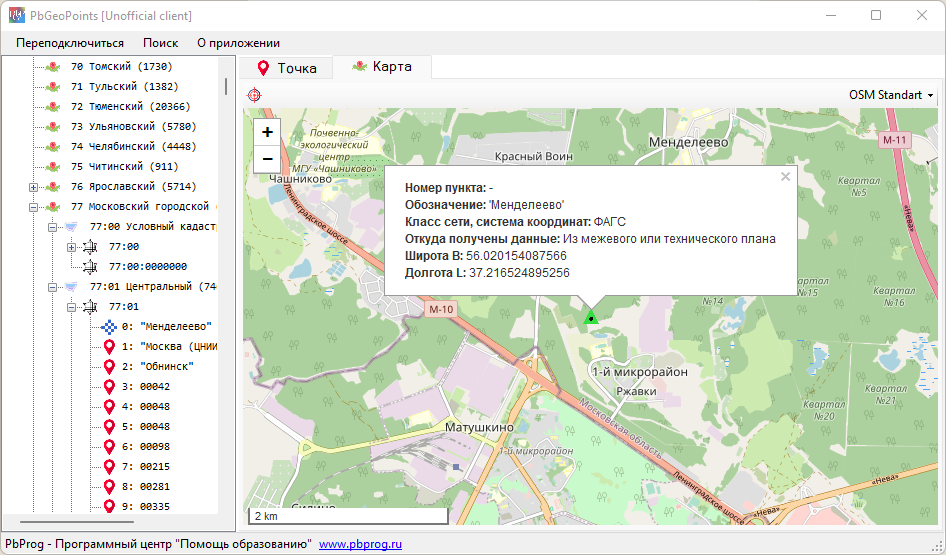Screen dimensions: 946x555
Task: Click the center-on-point target icon
Action: point(254,95)
